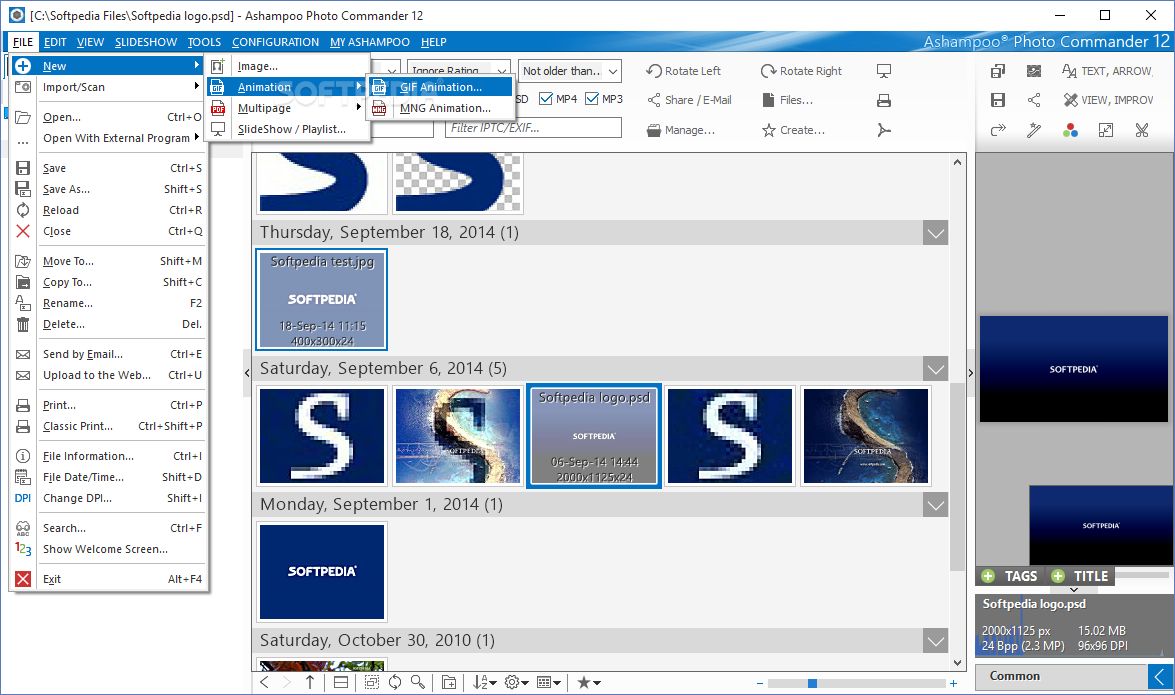Click the minus to shrink thumbnails
The image size is (1175, 695).
click(760, 683)
